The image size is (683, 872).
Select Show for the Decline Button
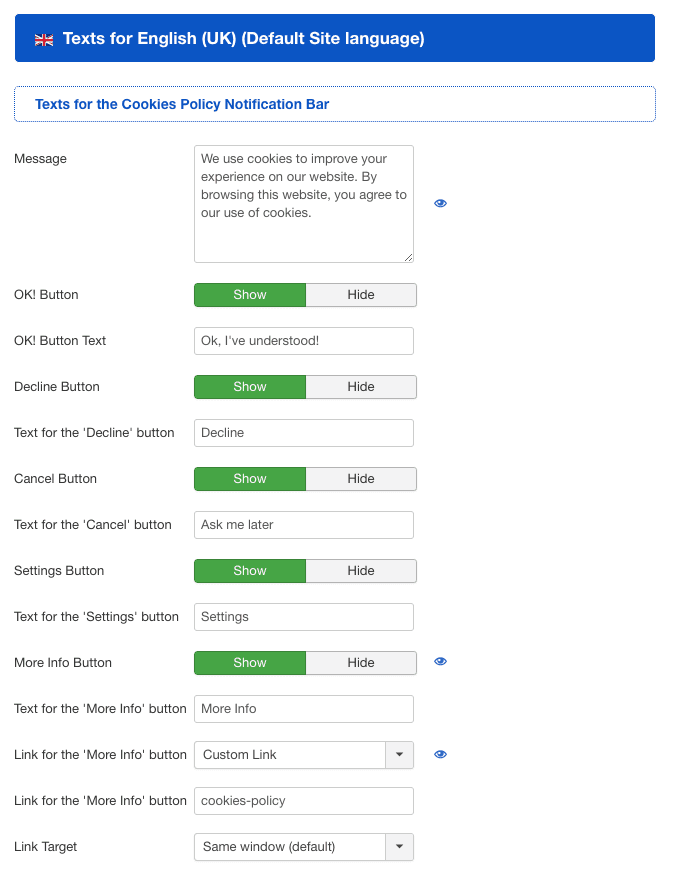point(250,387)
